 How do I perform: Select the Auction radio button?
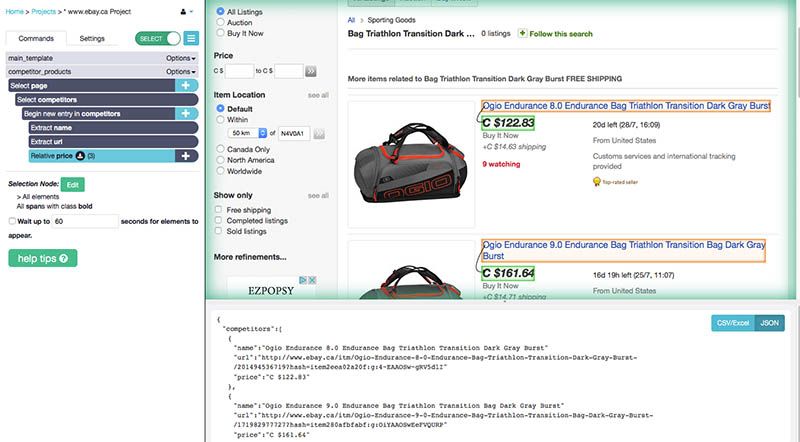pyautogui.click(x=220, y=22)
